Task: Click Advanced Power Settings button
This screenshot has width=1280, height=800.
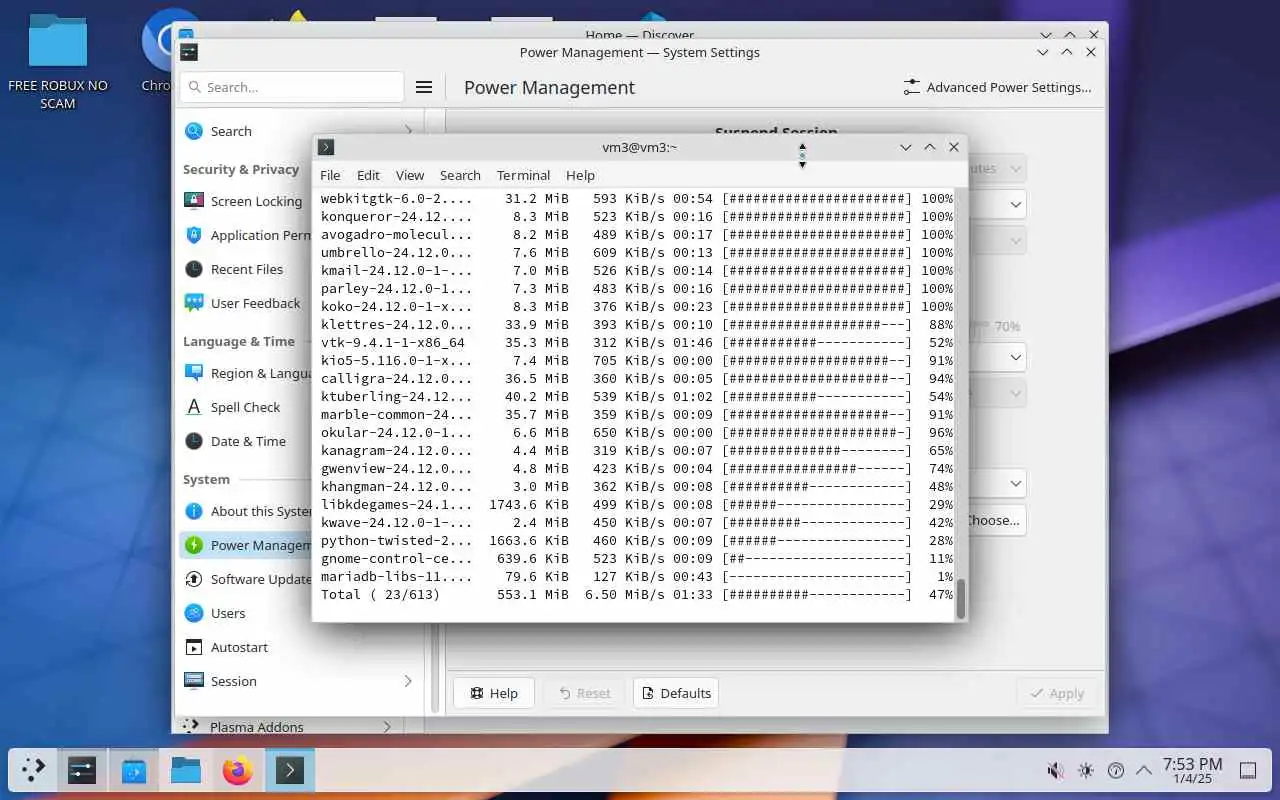Action: (997, 87)
